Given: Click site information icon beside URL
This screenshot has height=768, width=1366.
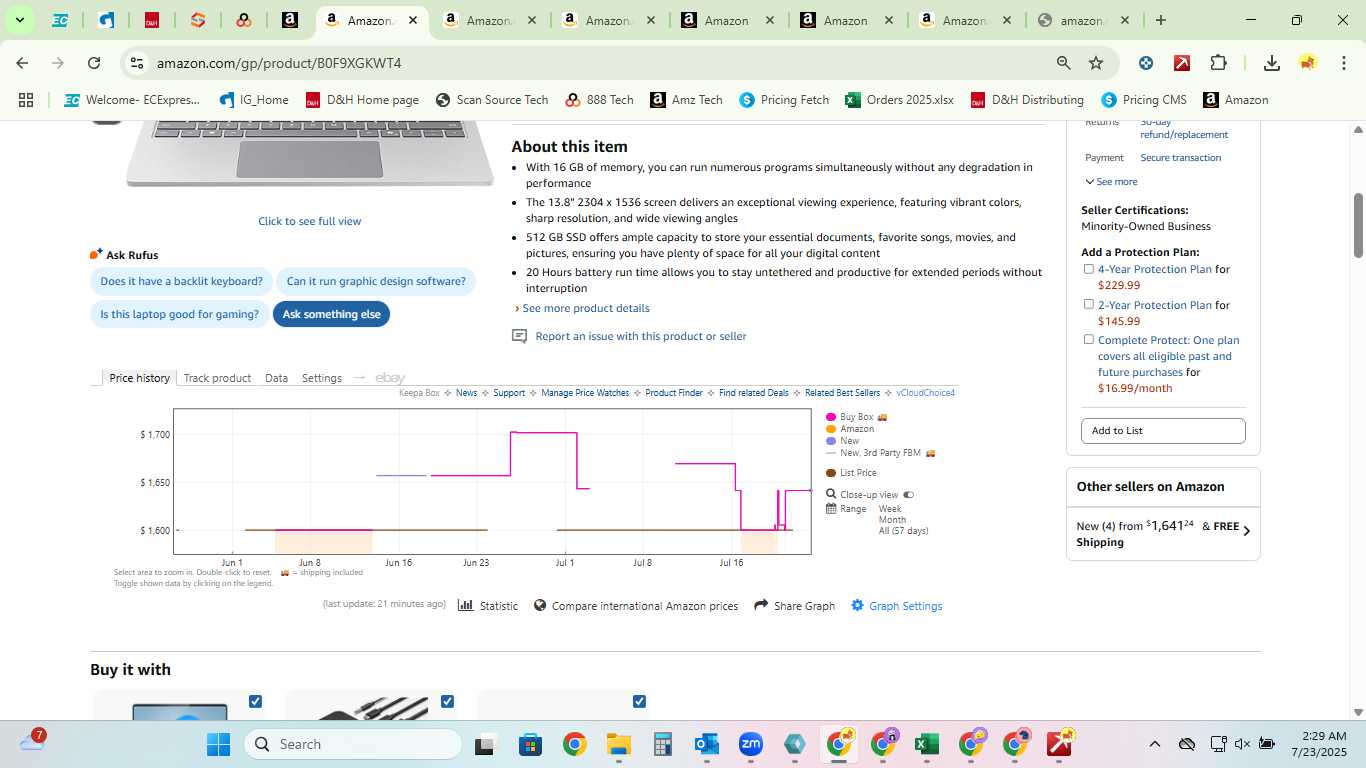Looking at the screenshot, I should click(137, 63).
